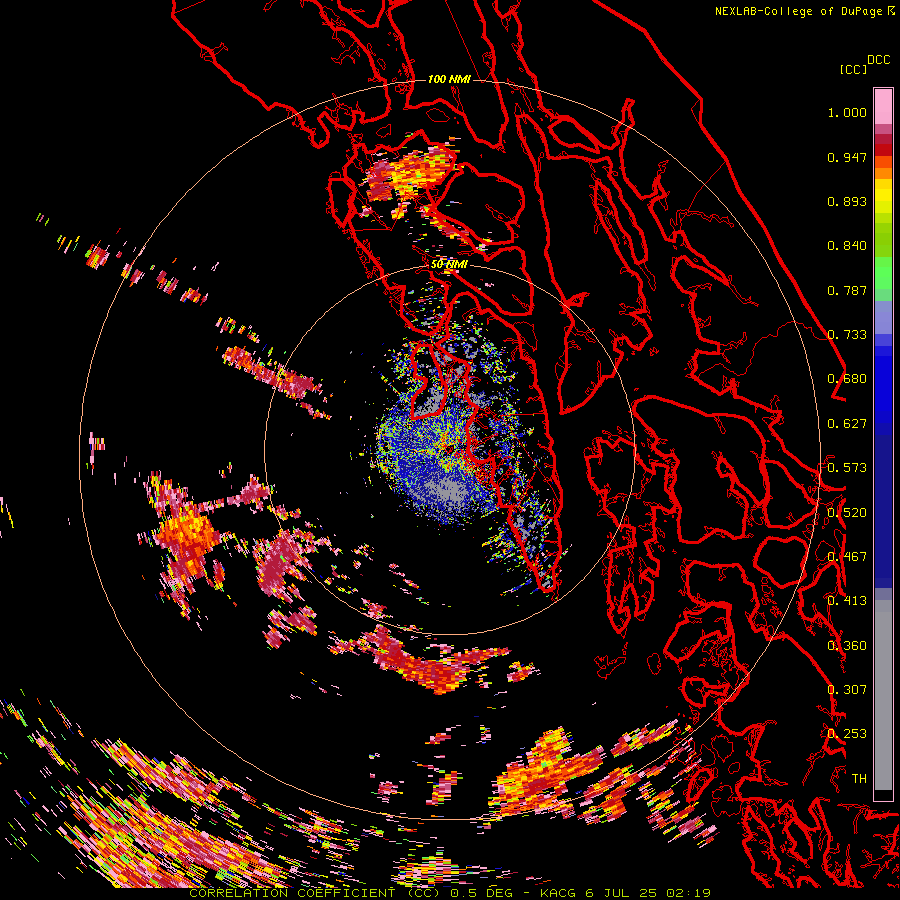Click the 0.627 scale value
The height and width of the screenshot is (900, 900).
847,424
